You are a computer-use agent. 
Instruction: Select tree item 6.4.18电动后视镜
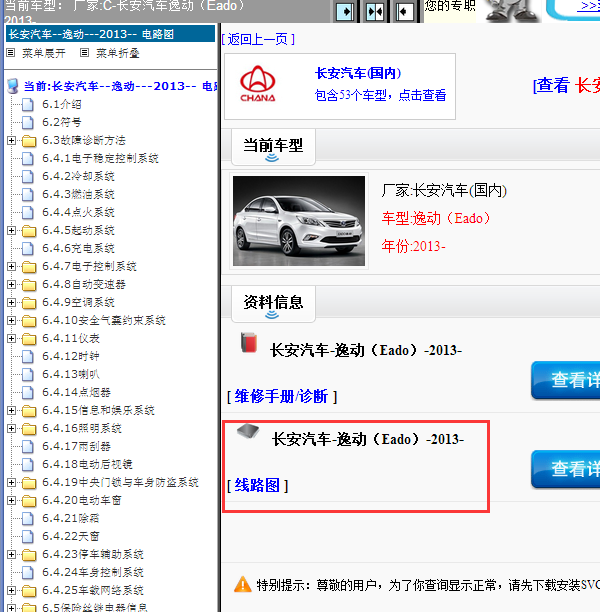coord(87,464)
